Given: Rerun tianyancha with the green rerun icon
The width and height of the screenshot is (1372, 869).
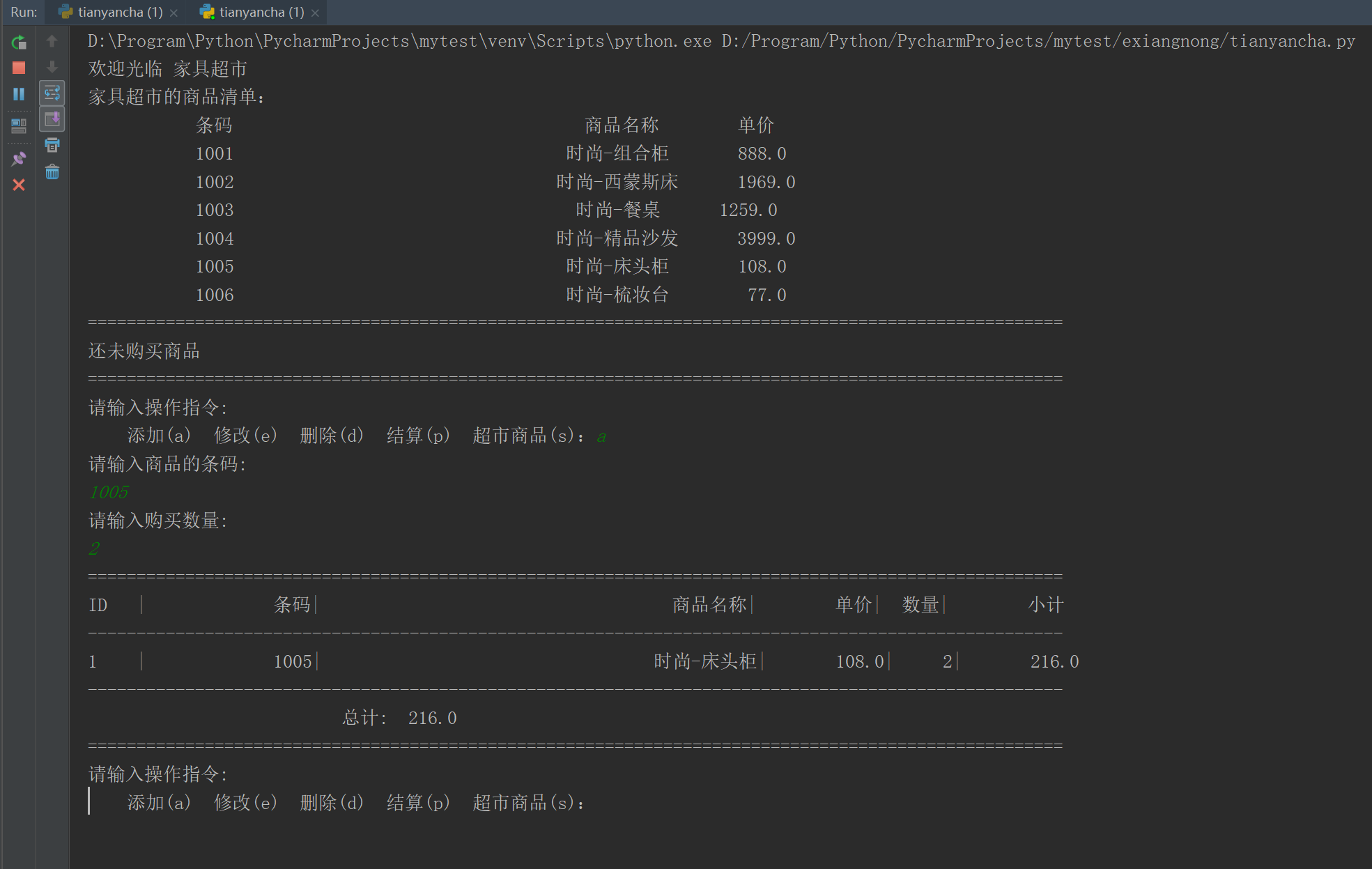Looking at the screenshot, I should tap(19, 42).
